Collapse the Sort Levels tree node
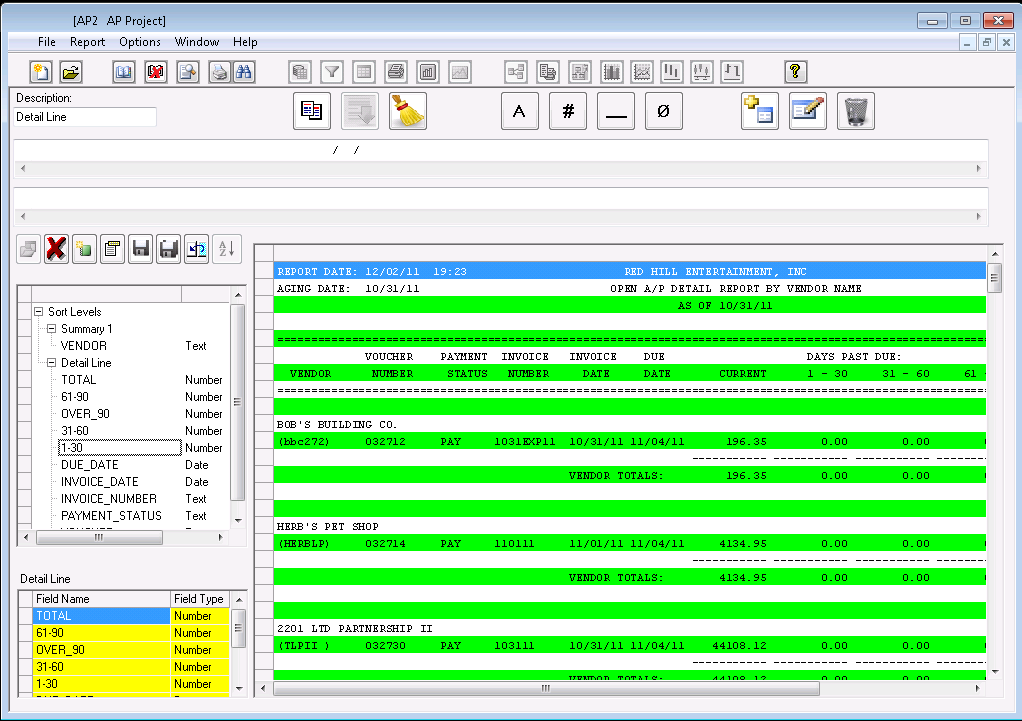 tap(39, 312)
